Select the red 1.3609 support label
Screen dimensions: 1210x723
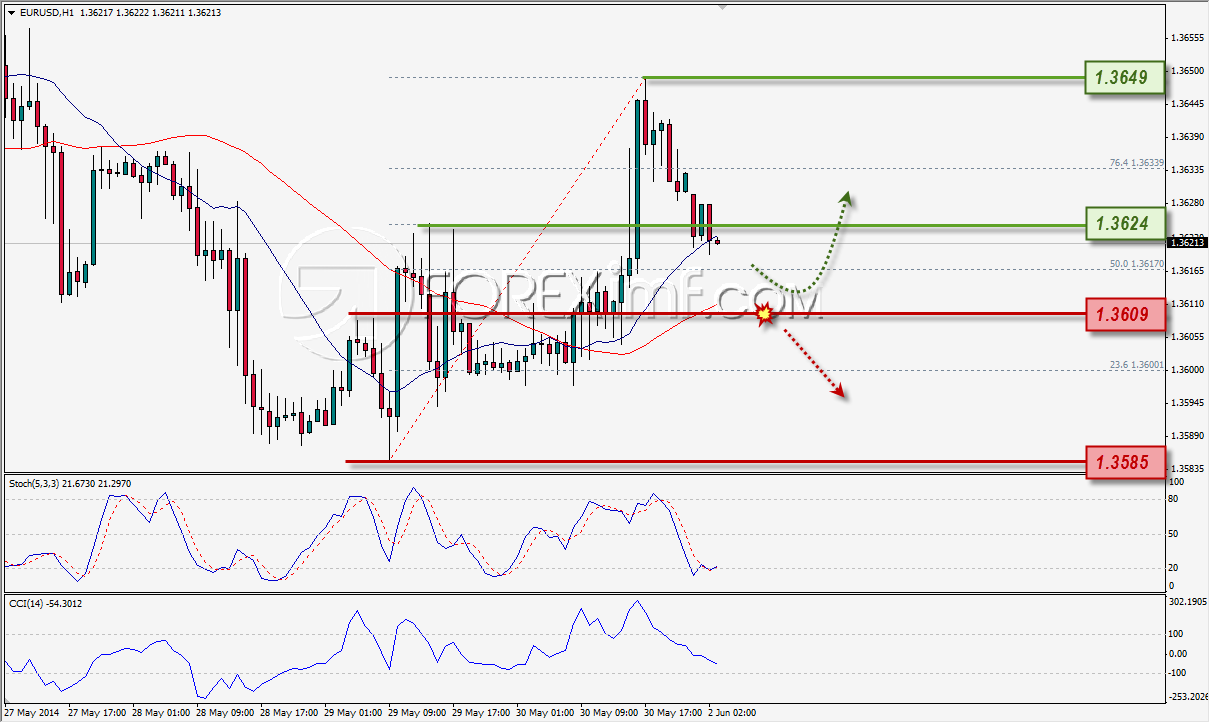[1126, 314]
